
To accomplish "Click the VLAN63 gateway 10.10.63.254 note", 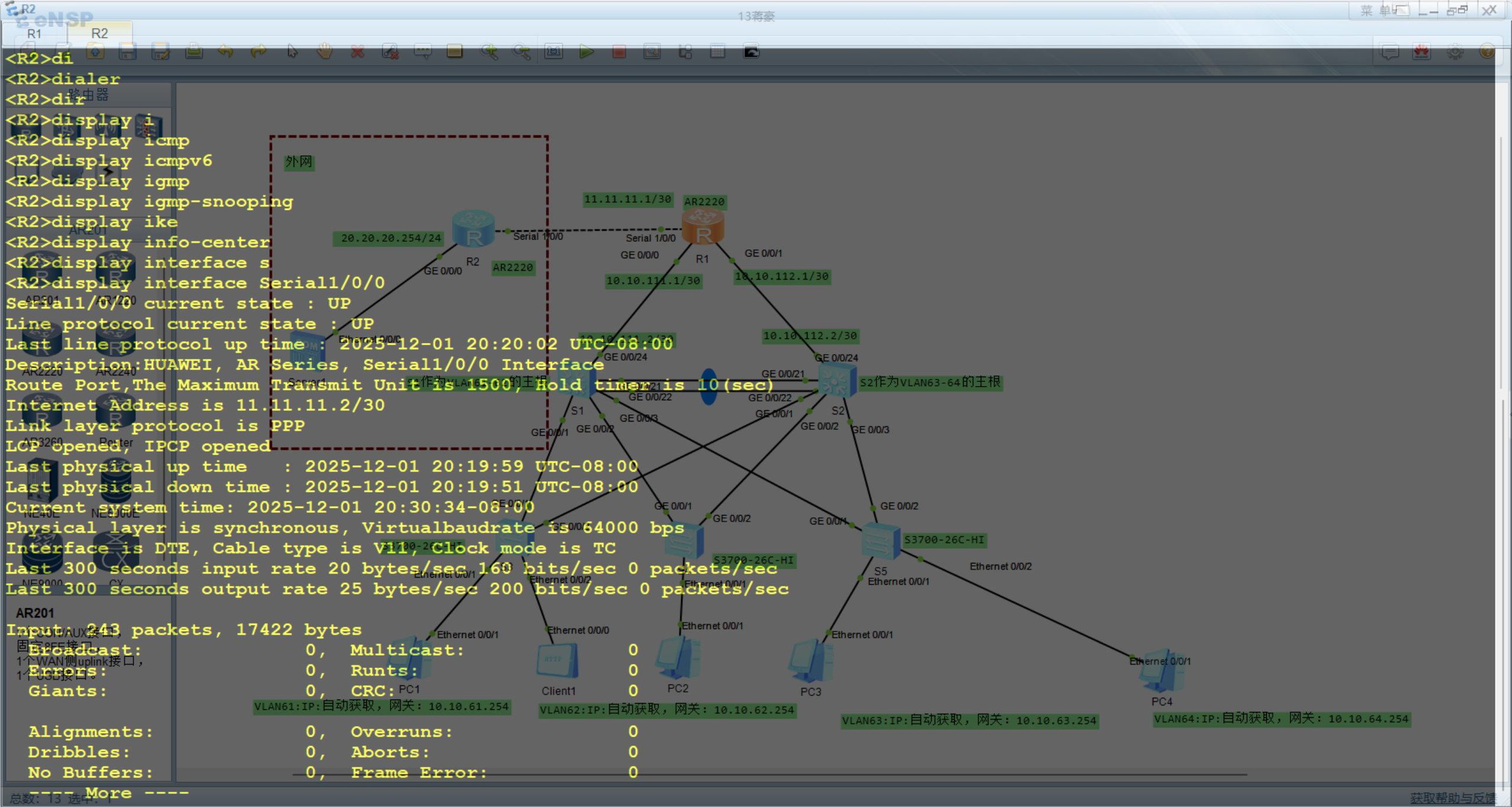I will pyautogui.click(x=970, y=721).
